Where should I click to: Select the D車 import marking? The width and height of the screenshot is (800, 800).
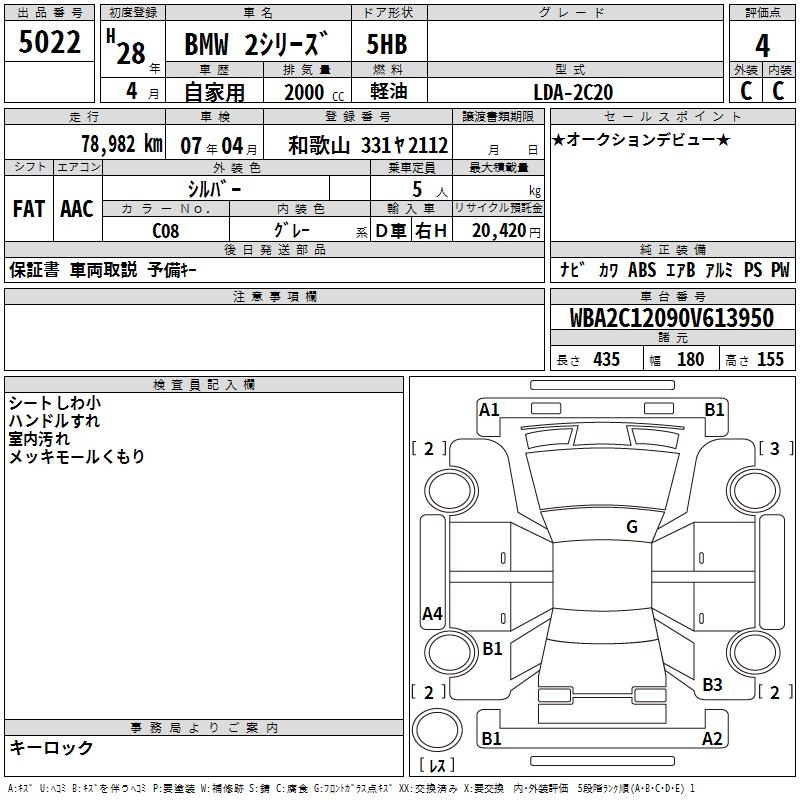coord(391,231)
